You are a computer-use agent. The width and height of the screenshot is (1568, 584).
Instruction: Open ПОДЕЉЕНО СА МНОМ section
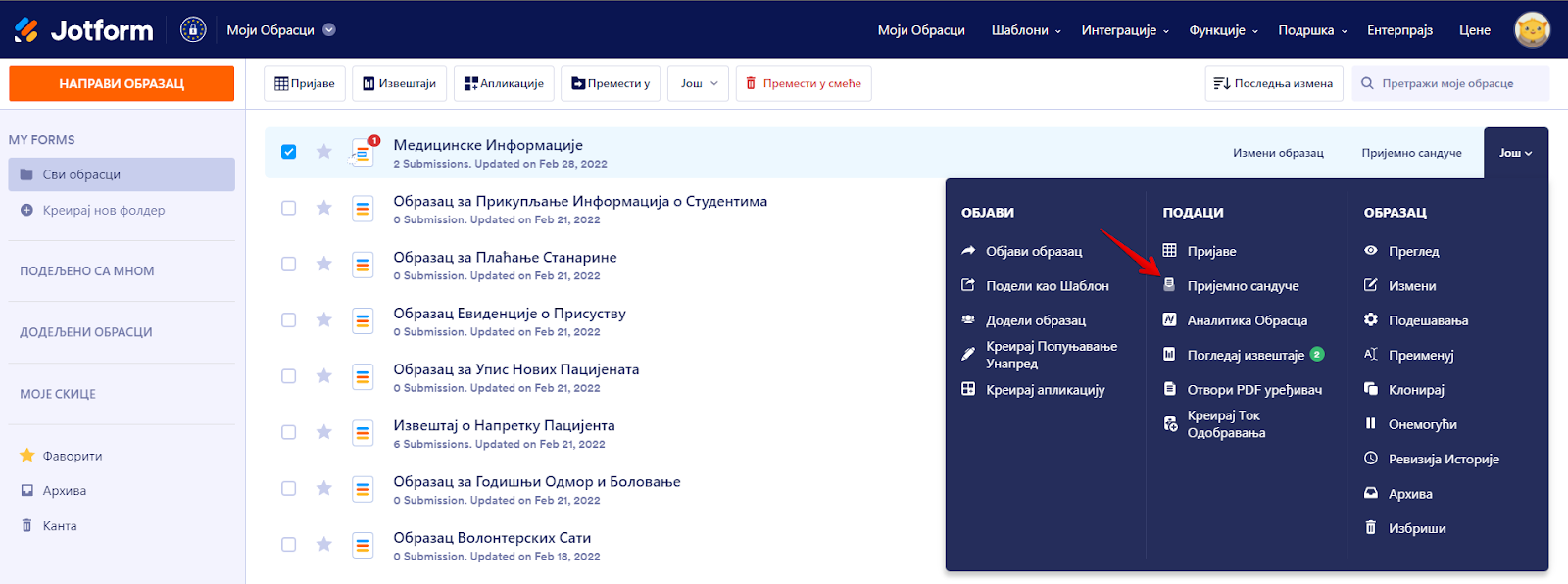coord(87,271)
